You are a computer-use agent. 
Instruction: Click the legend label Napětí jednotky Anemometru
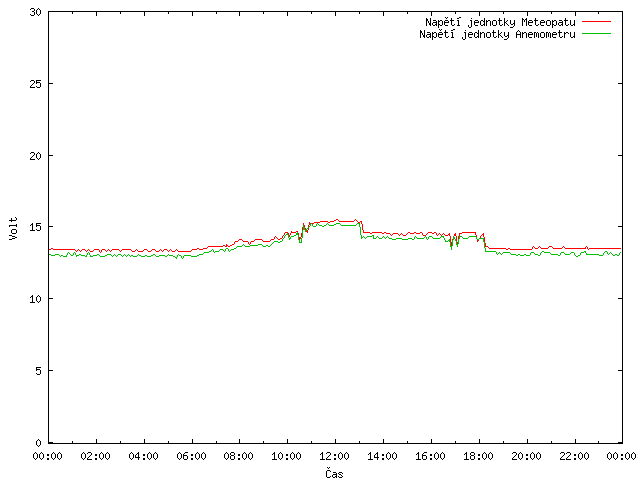(497, 34)
